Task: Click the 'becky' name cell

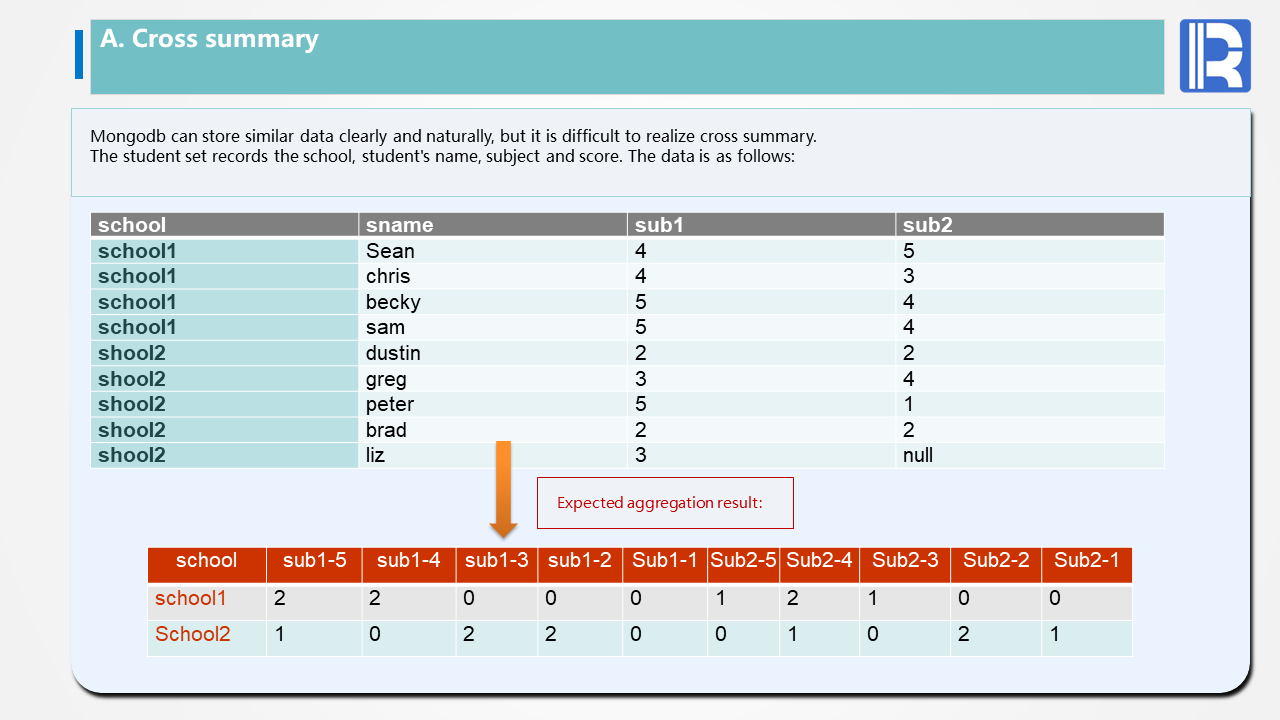Action: pyautogui.click(x=393, y=302)
